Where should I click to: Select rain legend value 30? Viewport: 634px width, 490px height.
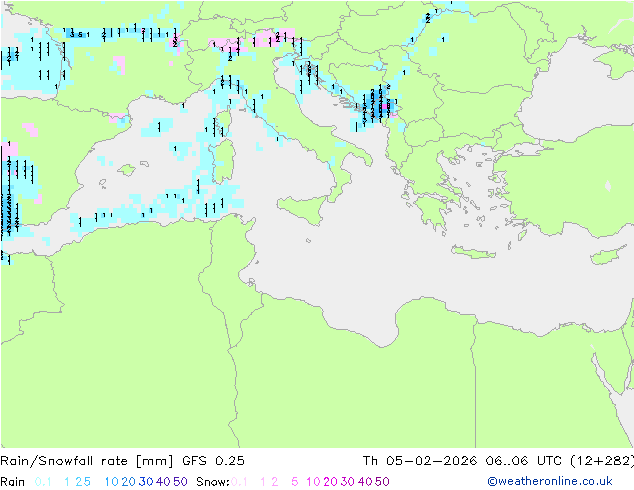[x=146, y=482]
